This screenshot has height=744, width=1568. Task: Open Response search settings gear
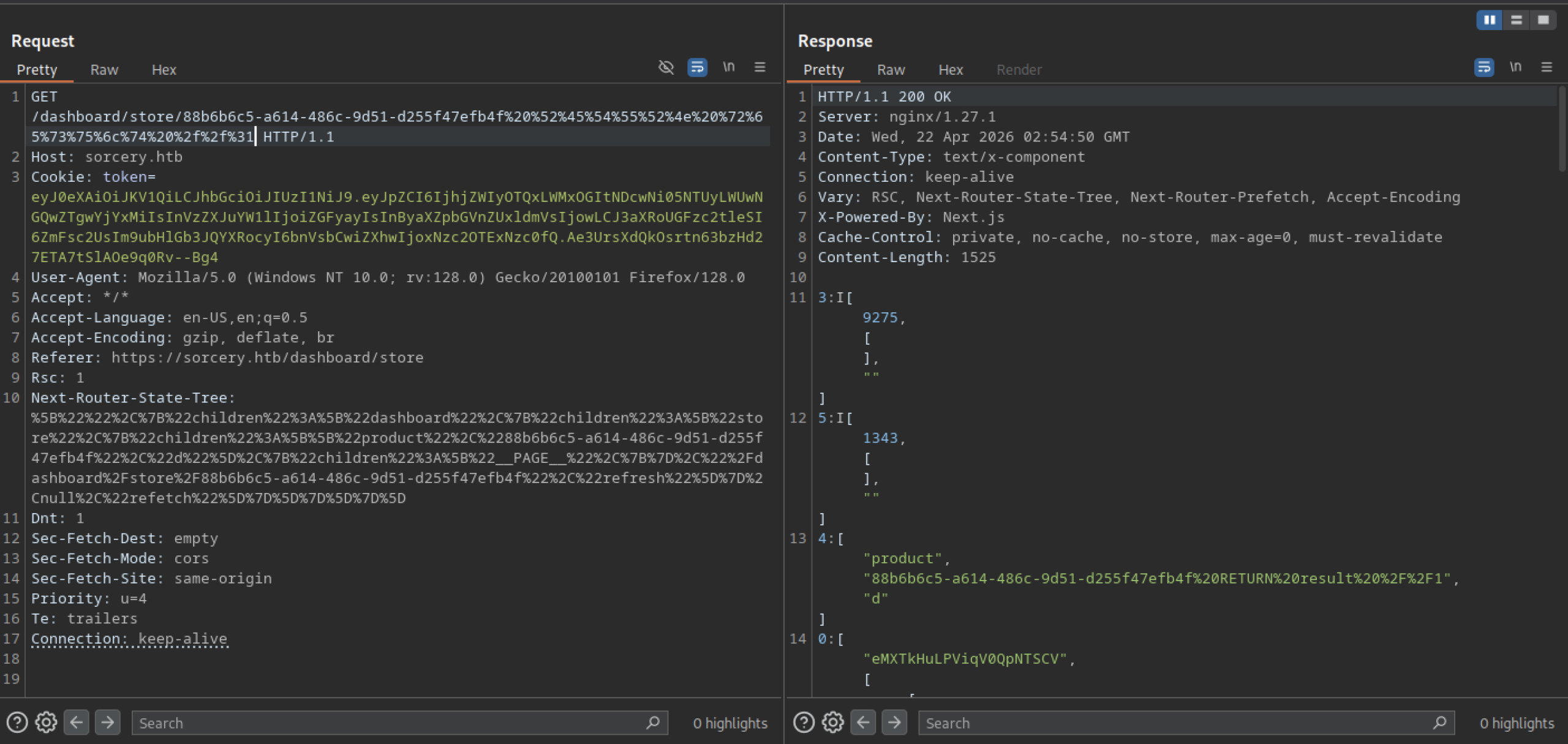[x=833, y=723]
